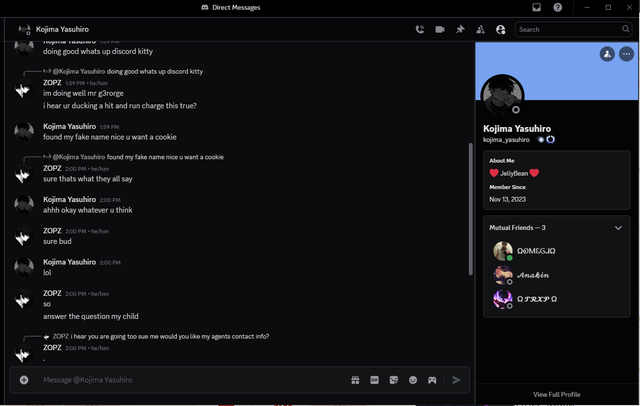Open the first mutual friend with green online status
The width and height of the screenshot is (640, 406).
(x=556, y=251)
